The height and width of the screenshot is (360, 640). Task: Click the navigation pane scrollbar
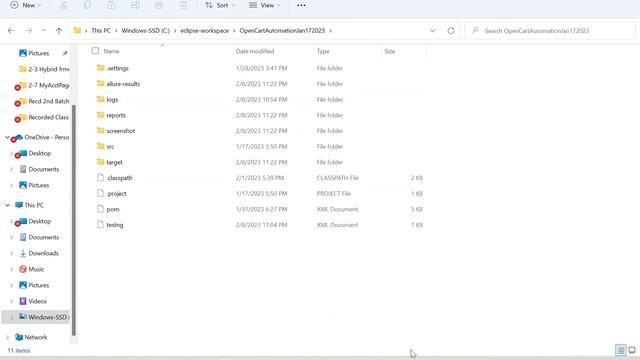click(x=74, y=220)
